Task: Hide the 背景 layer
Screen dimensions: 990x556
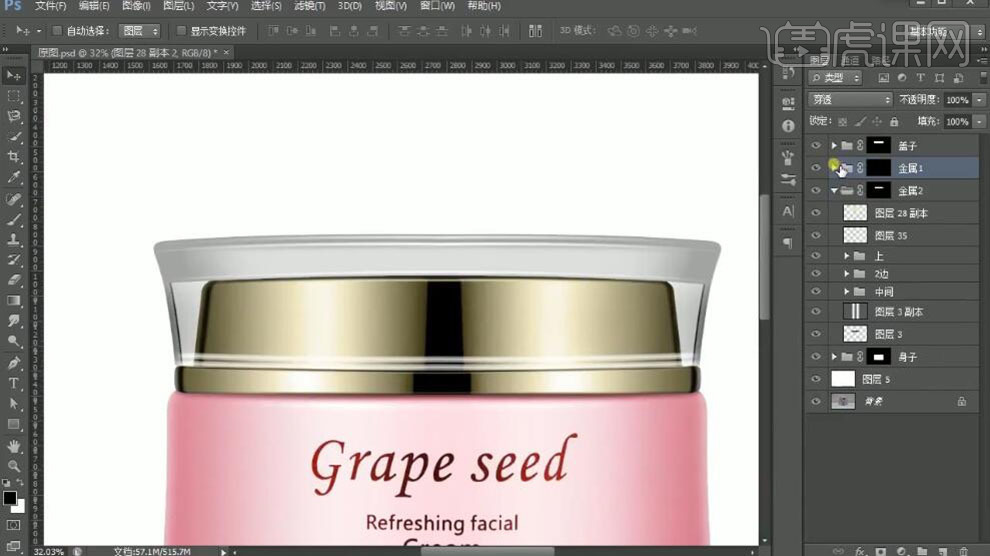Action: pos(816,401)
